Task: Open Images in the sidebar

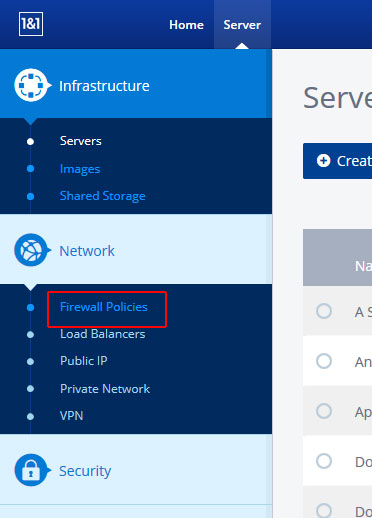Action: [80, 169]
